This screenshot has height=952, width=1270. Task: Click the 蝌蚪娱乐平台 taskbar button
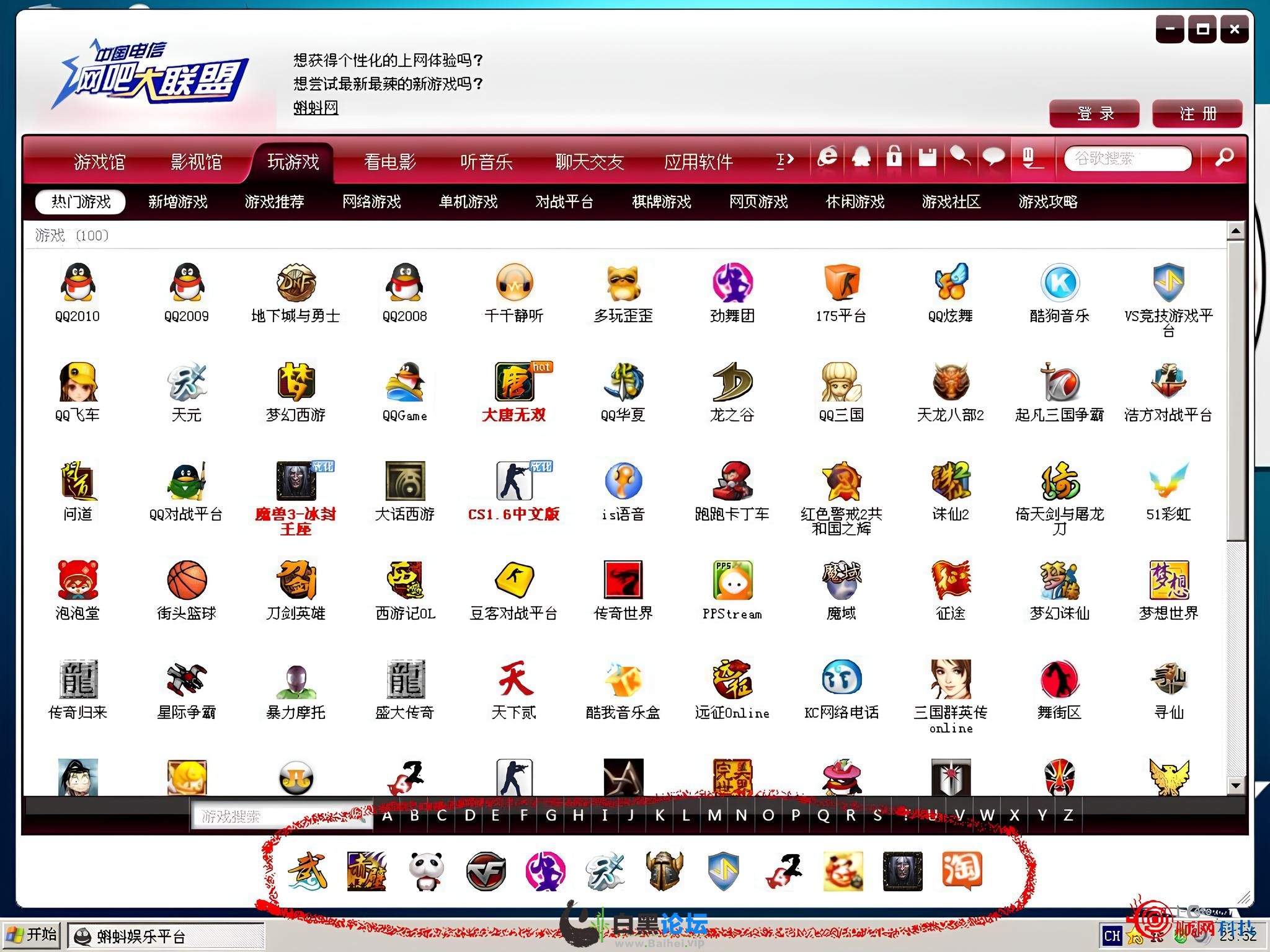[x=166, y=936]
